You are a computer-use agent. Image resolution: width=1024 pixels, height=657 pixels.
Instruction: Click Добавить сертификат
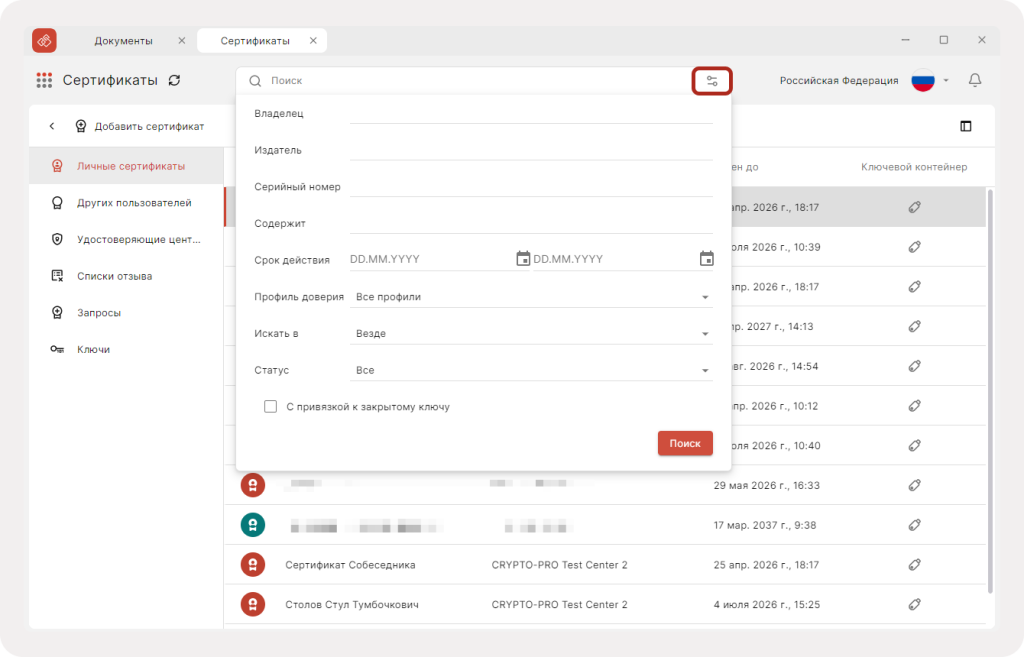click(140, 126)
